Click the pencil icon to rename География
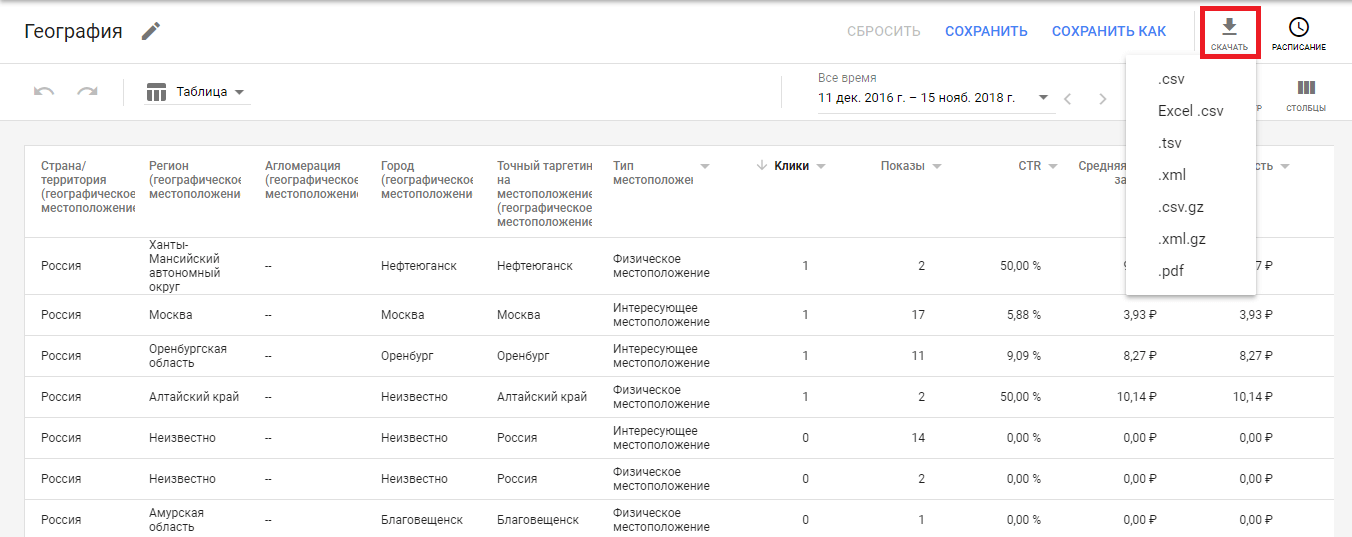Screen dimensions: 1352x537 (x=151, y=31)
